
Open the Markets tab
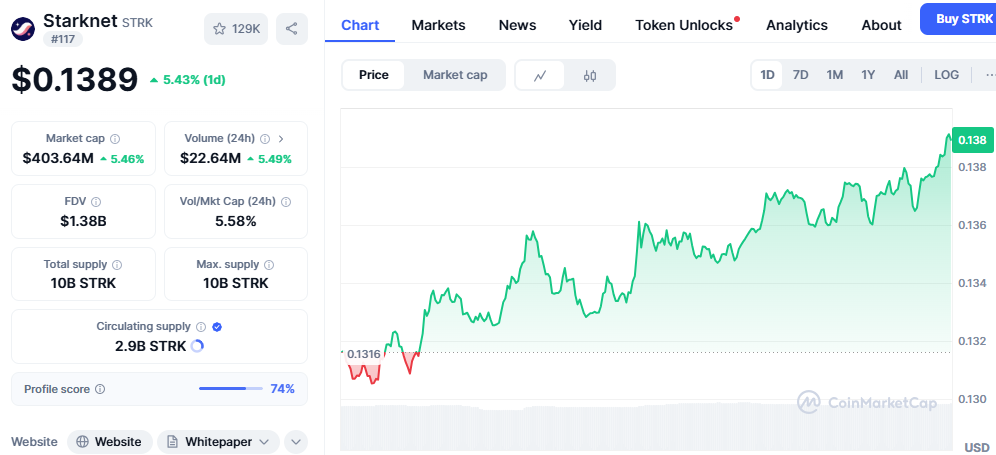(438, 25)
